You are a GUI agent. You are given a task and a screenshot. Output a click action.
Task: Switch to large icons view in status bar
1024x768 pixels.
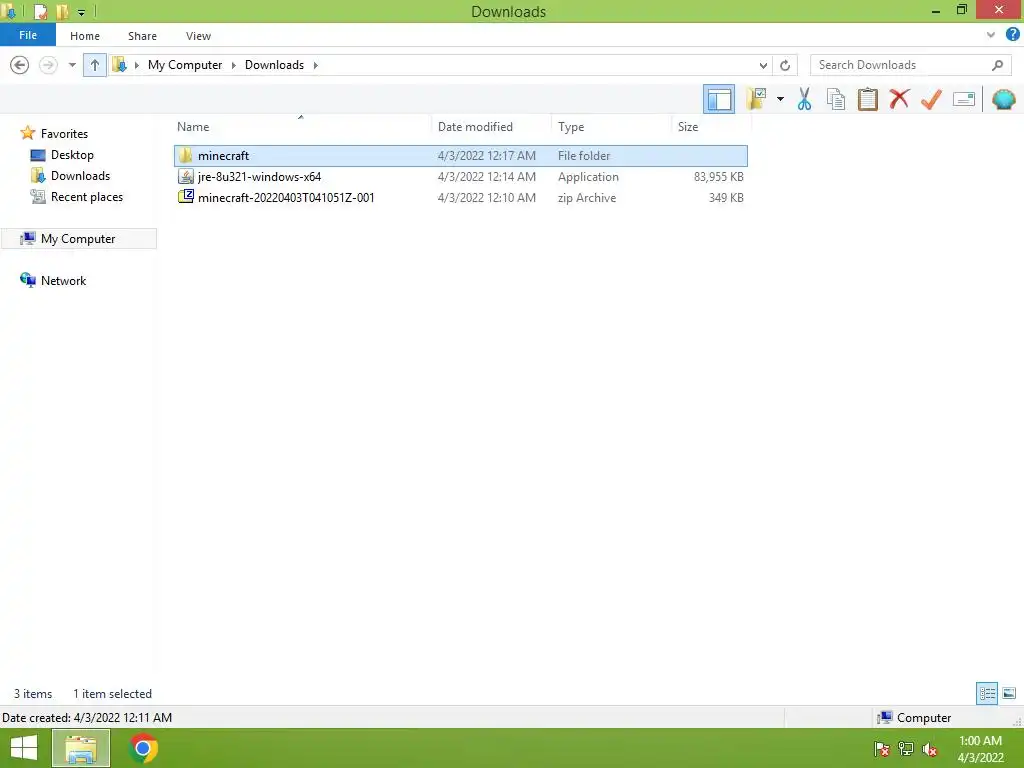point(1009,693)
